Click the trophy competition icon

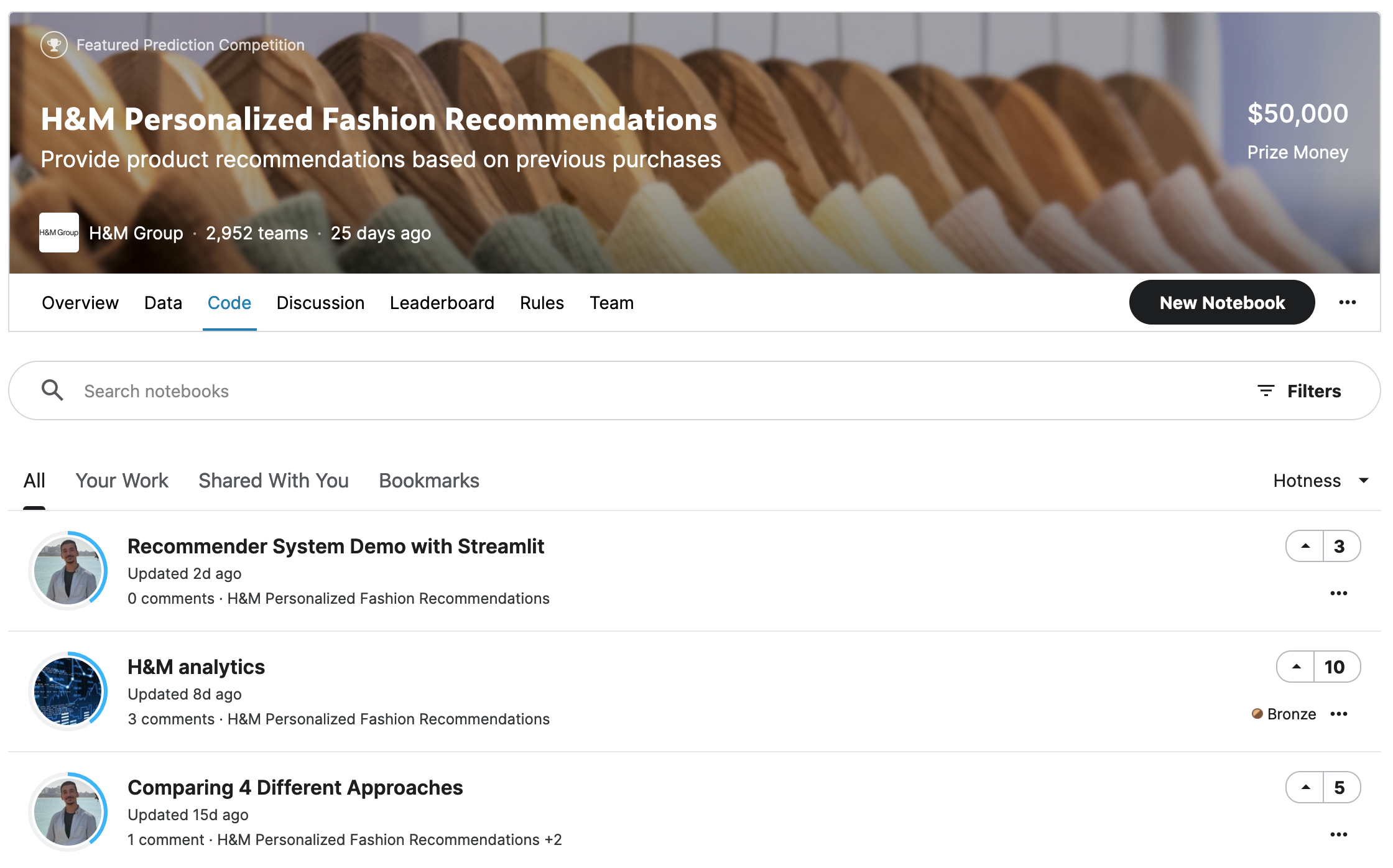54,45
